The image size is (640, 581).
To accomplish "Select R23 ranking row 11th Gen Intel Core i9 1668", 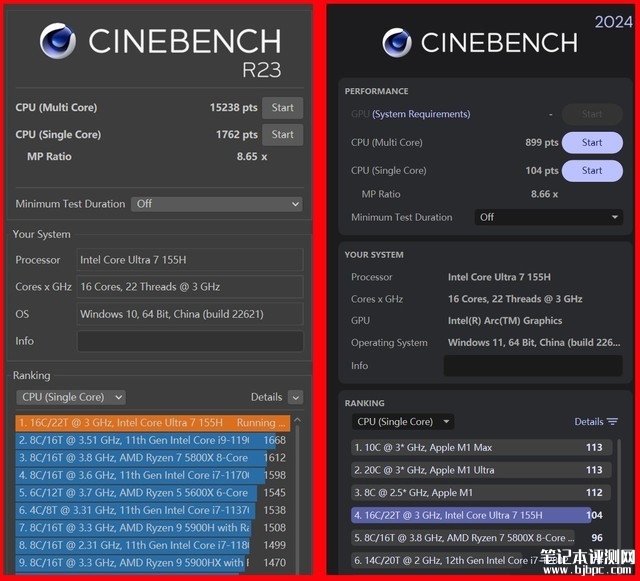I will pos(153,441).
